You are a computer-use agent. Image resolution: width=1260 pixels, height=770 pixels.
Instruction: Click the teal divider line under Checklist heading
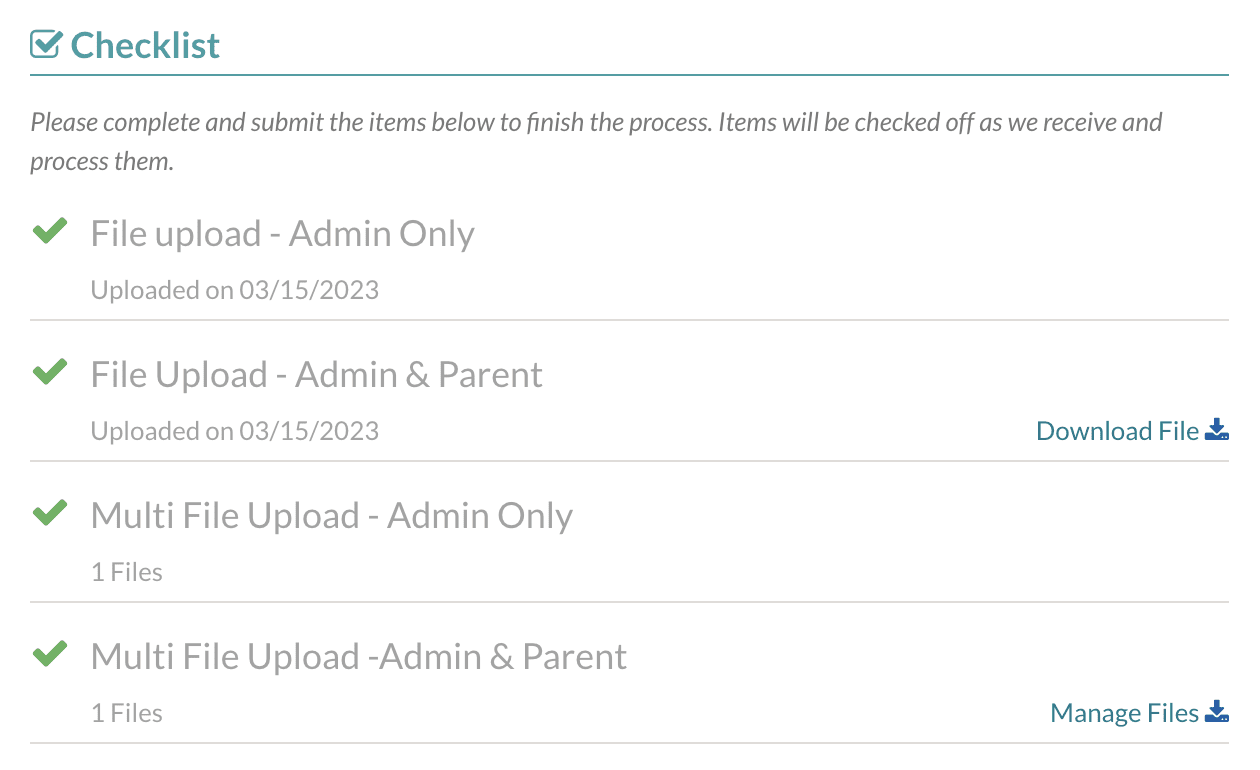[x=628, y=75]
